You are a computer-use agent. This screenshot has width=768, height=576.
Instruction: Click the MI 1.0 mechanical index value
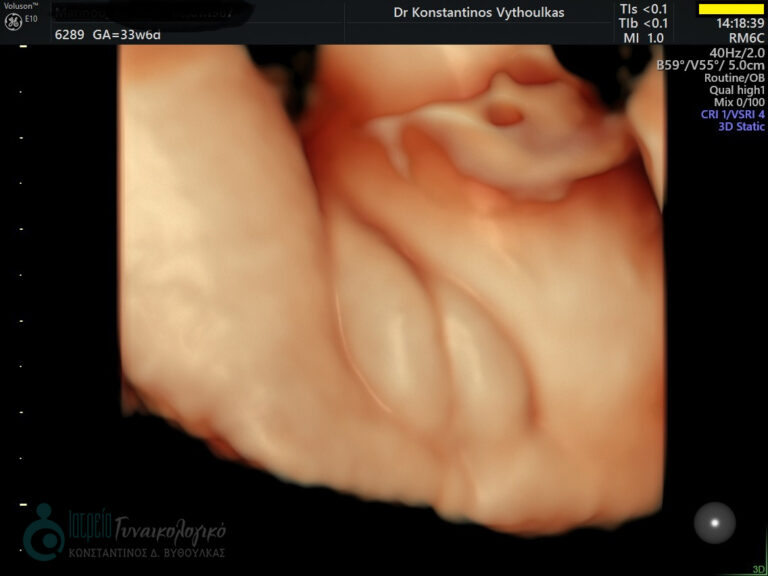(643, 37)
